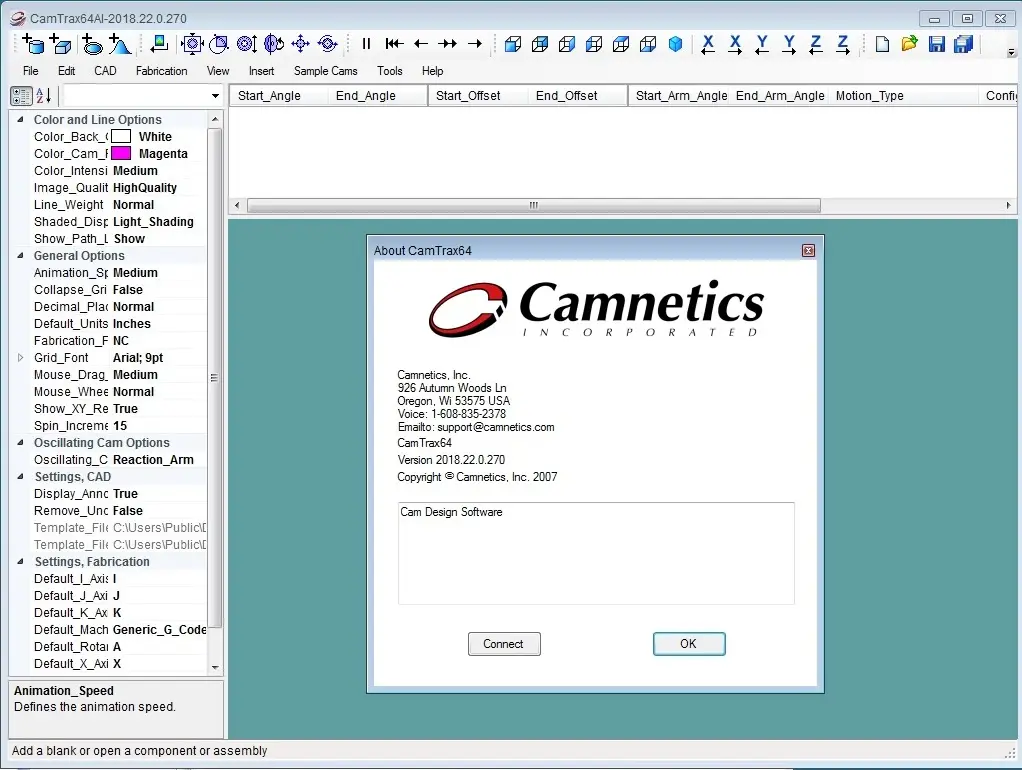Choose the zoom in/out icon with vertical arrow
The height and width of the screenshot is (770, 1022).
tap(246, 44)
